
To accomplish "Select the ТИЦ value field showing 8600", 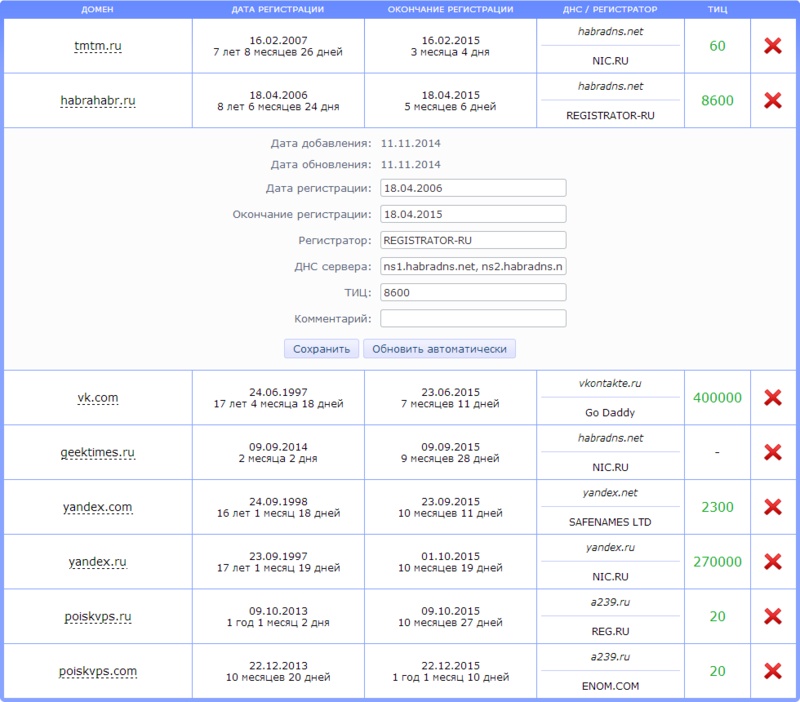I will [x=473, y=292].
